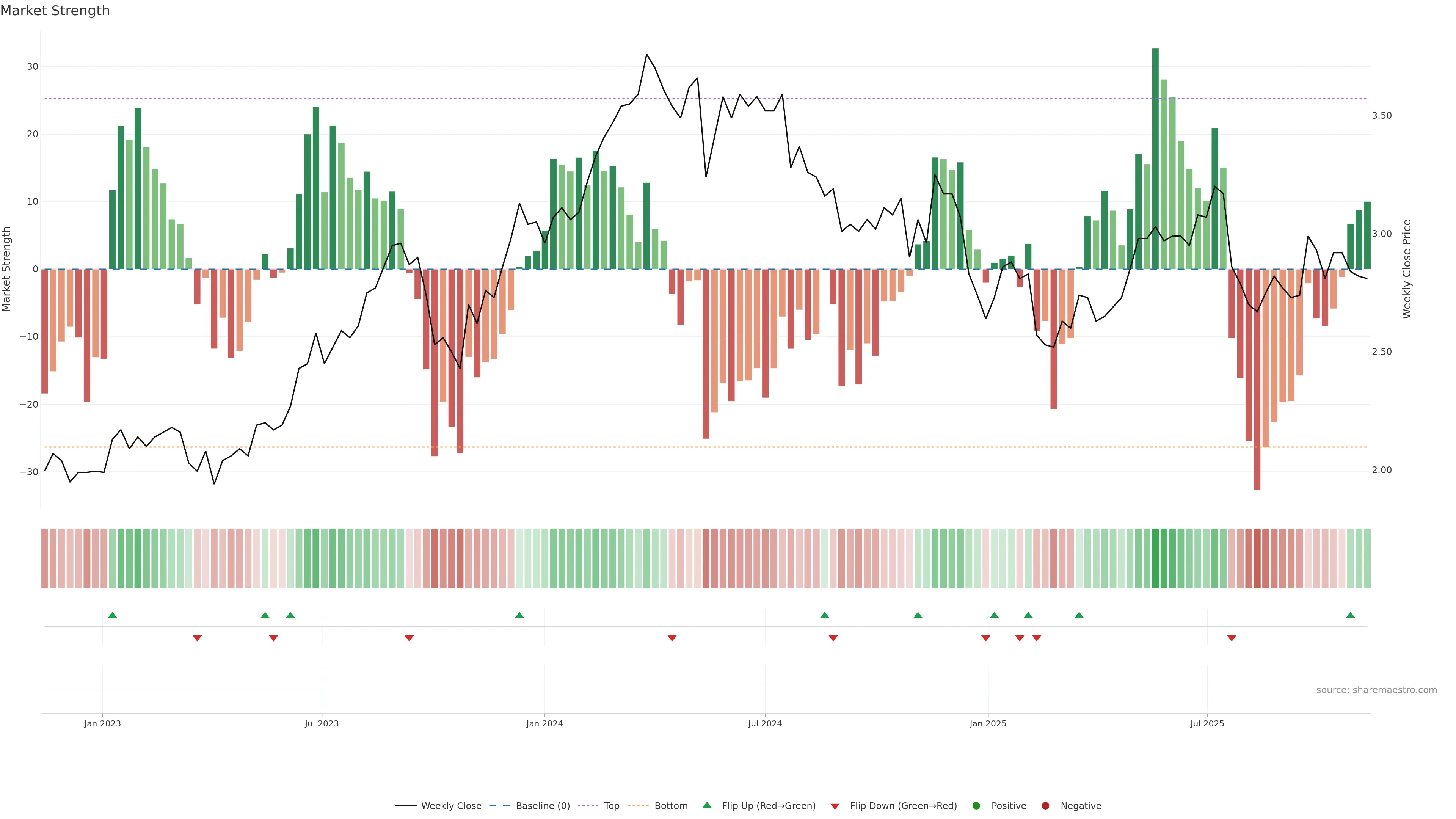Click the Flip Up green triangle legend icon
Viewport: 1456px width, 819px height.
(x=706, y=805)
